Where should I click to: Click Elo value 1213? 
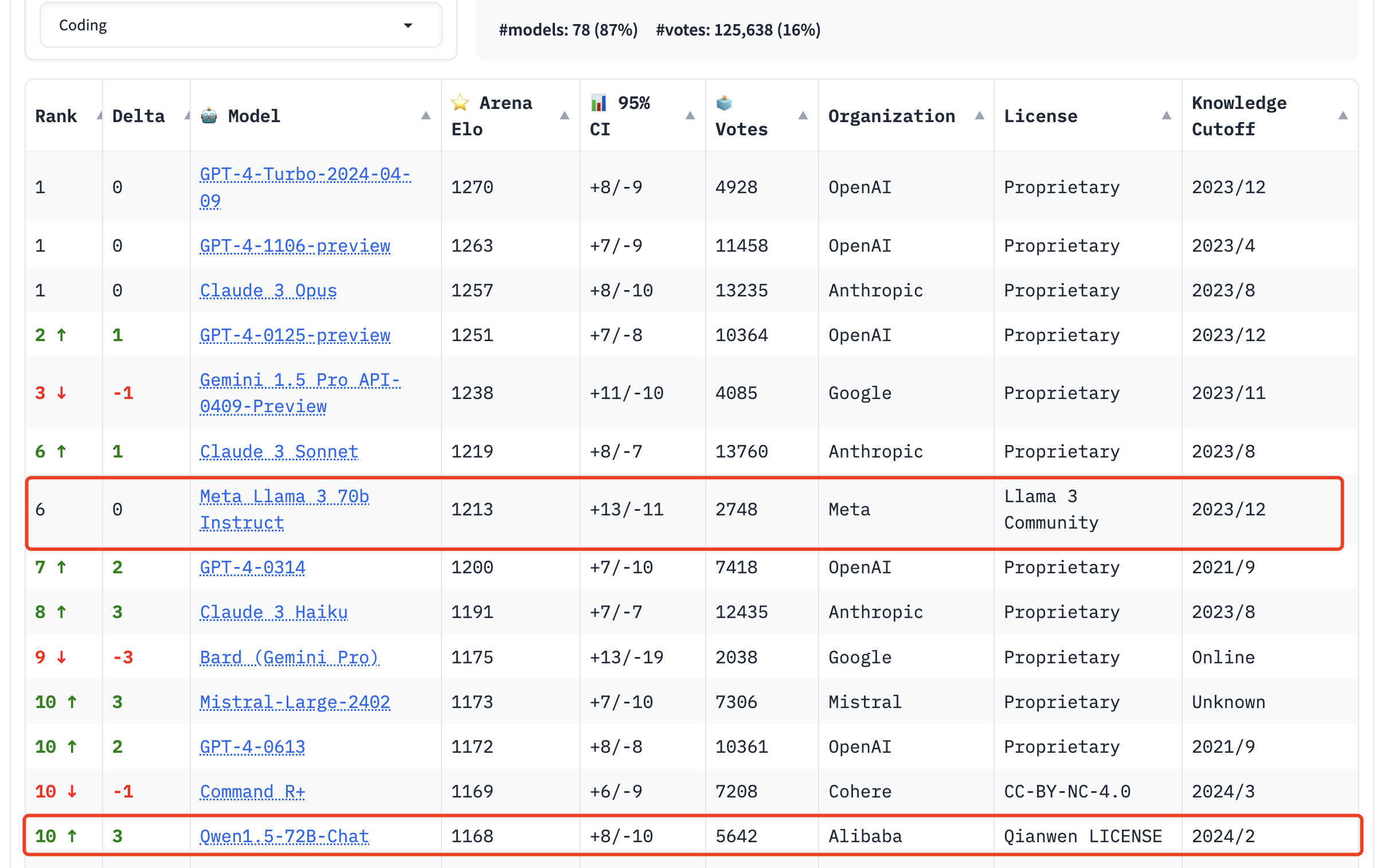click(x=472, y=509)
